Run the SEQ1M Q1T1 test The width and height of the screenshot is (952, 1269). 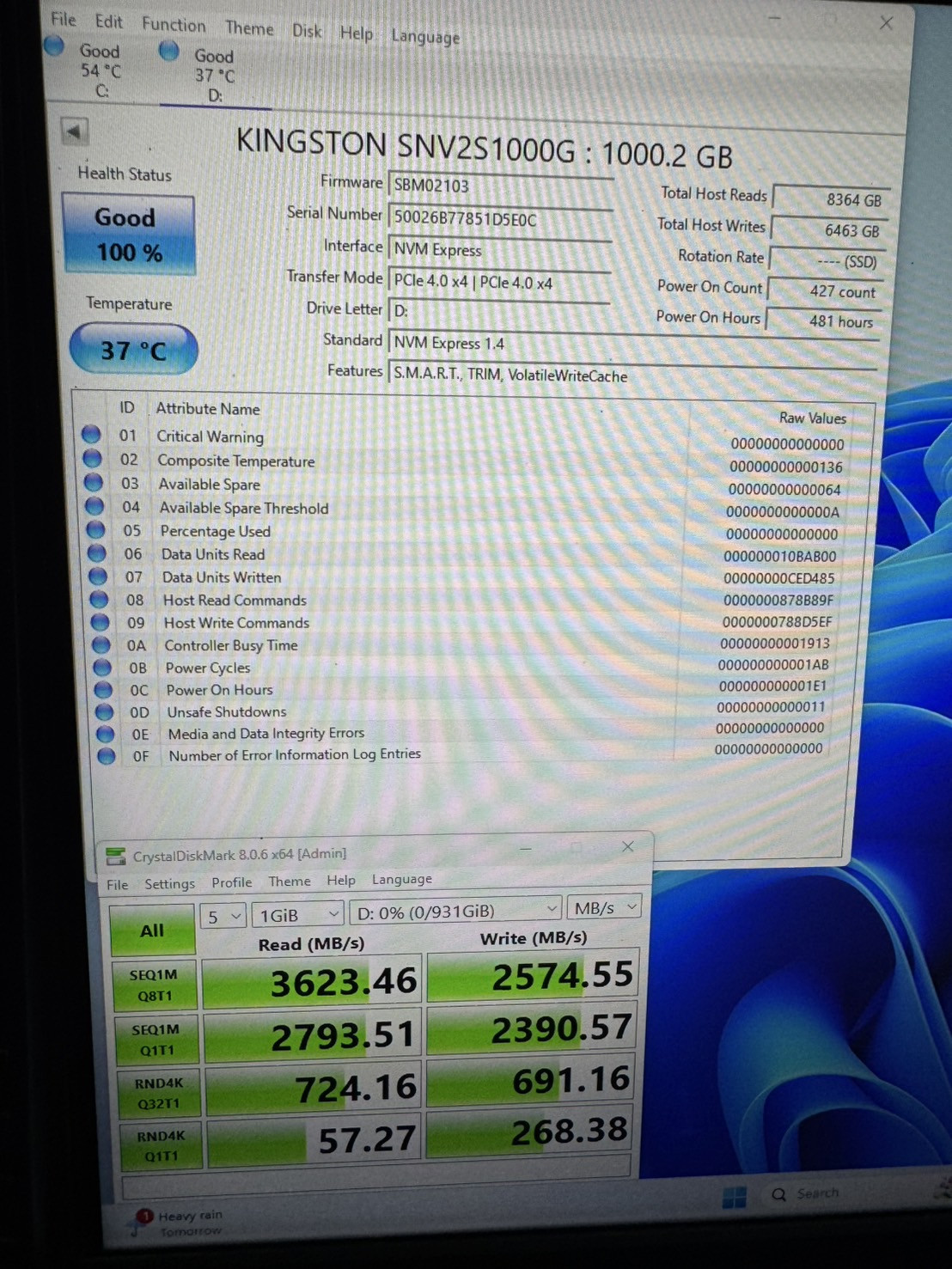click(x=157, y=1039)
